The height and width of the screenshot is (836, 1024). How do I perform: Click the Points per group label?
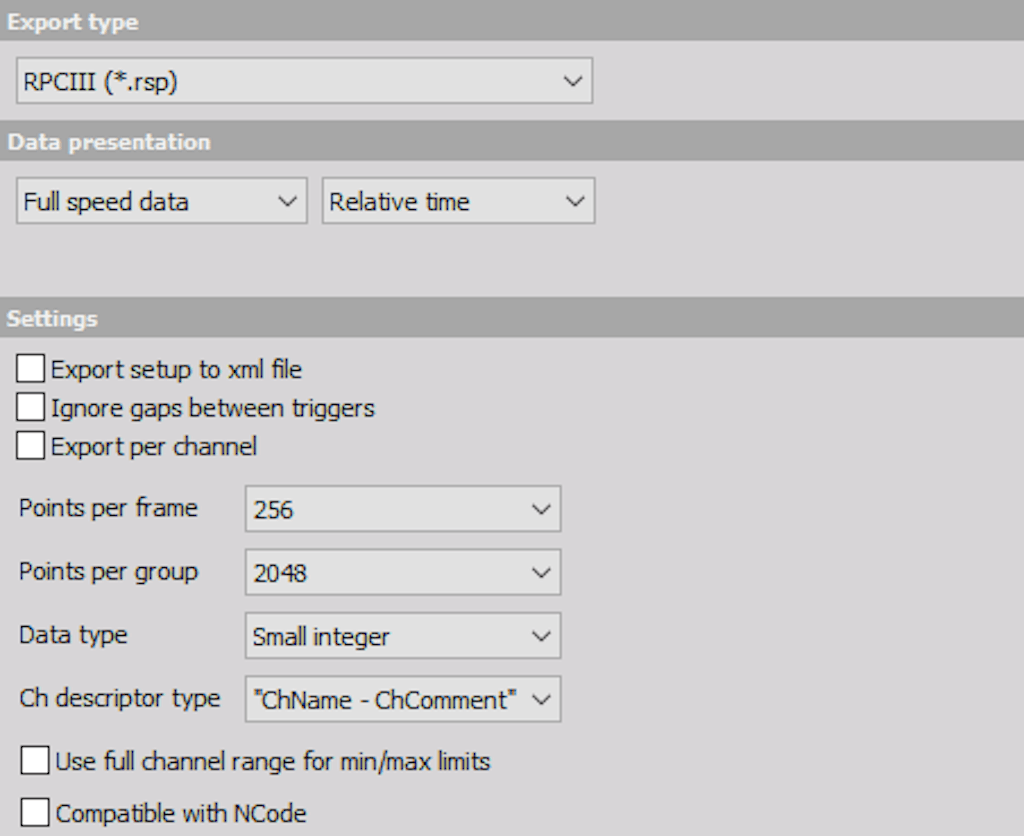coord(108,571)
